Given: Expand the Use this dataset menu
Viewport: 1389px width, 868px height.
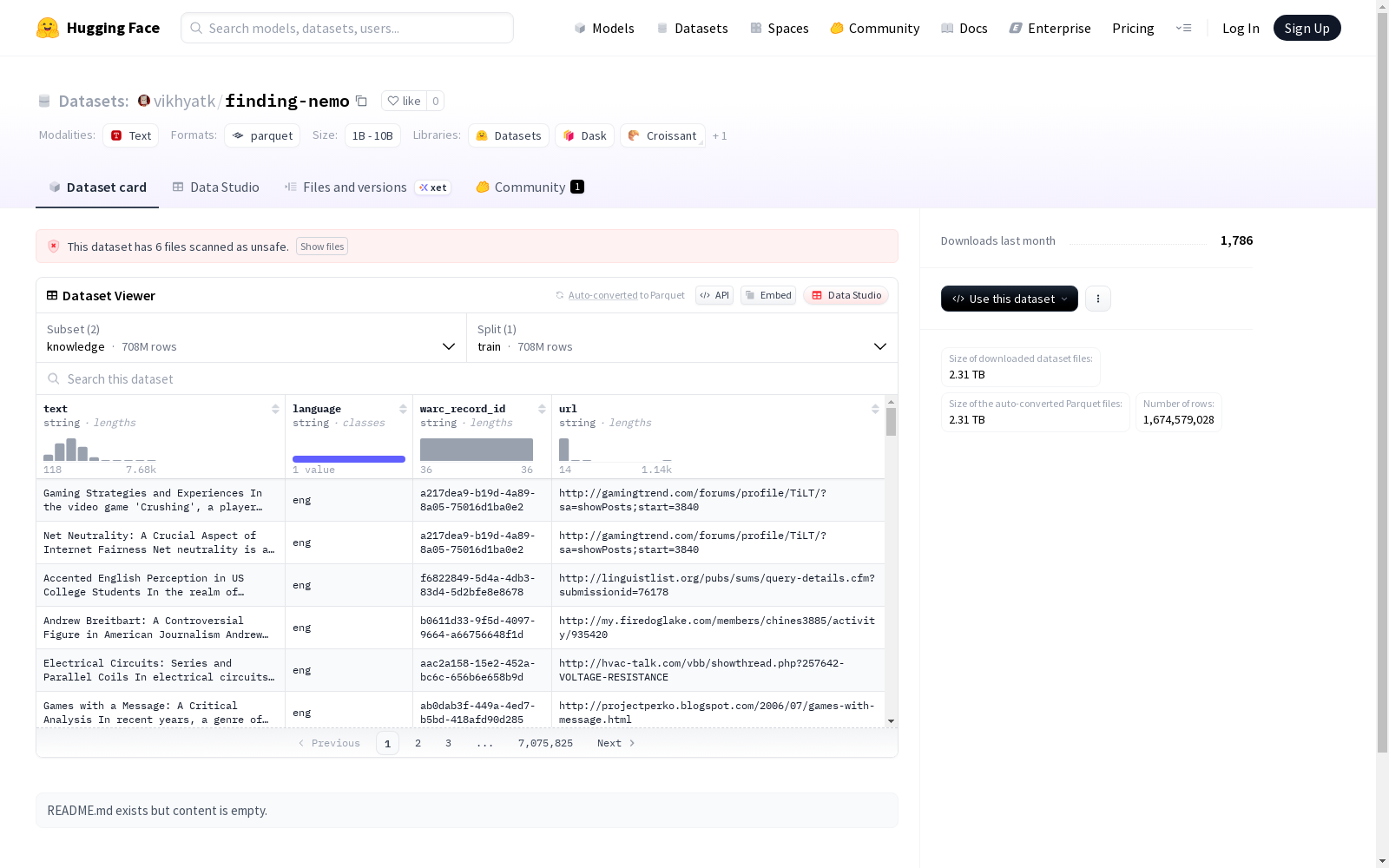Looking at the screenshot, I should pyautogui.click(x=1010, y=299).
